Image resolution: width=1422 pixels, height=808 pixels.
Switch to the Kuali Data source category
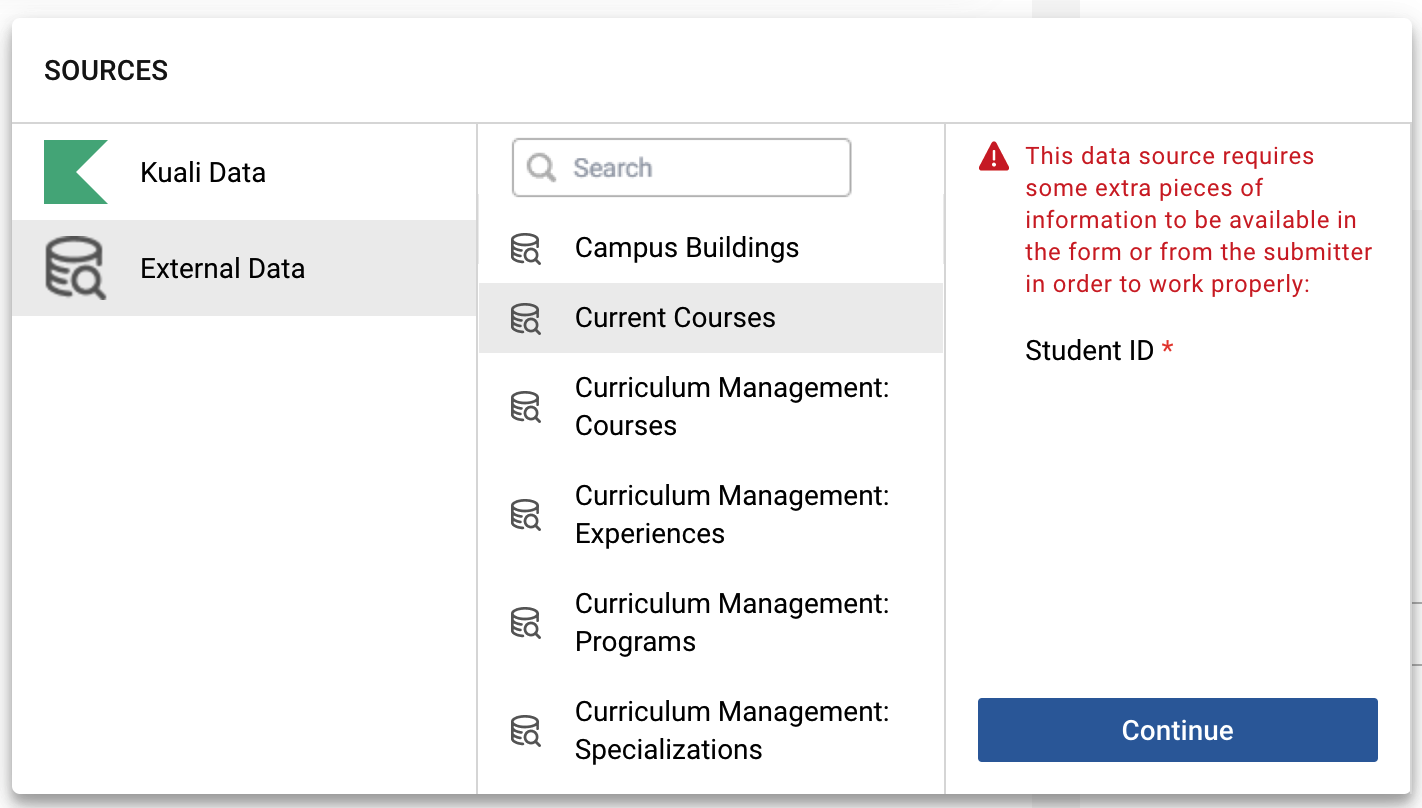click(203, 172)
